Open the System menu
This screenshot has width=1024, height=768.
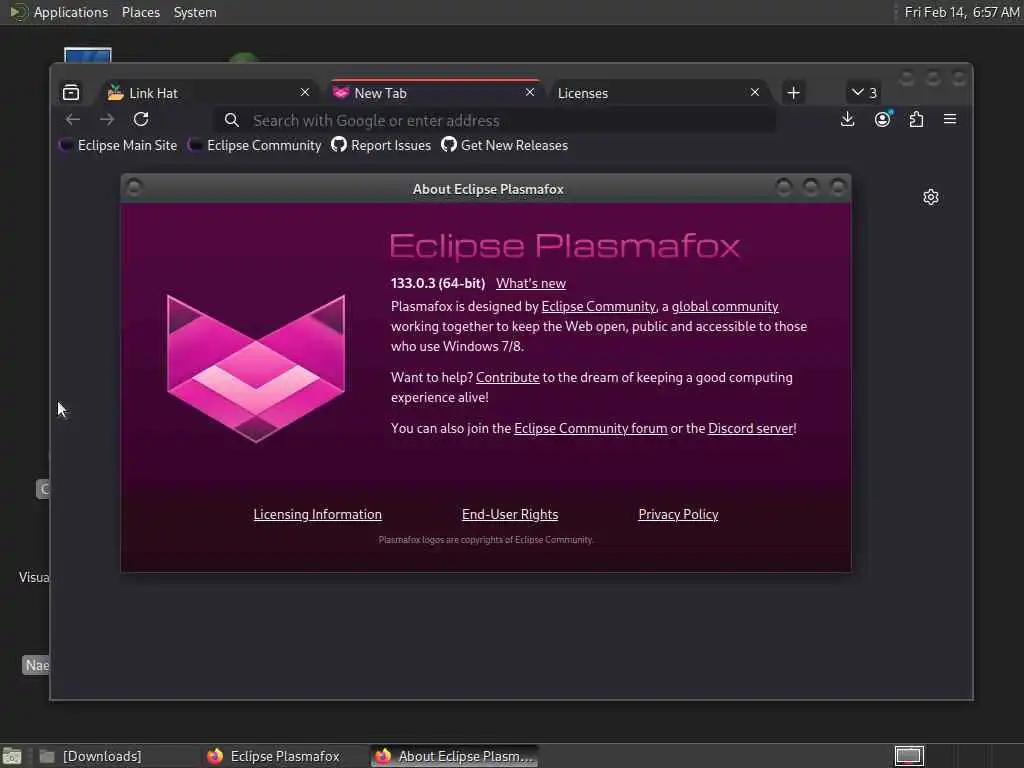pyautogui.click(x=195, y=12)
